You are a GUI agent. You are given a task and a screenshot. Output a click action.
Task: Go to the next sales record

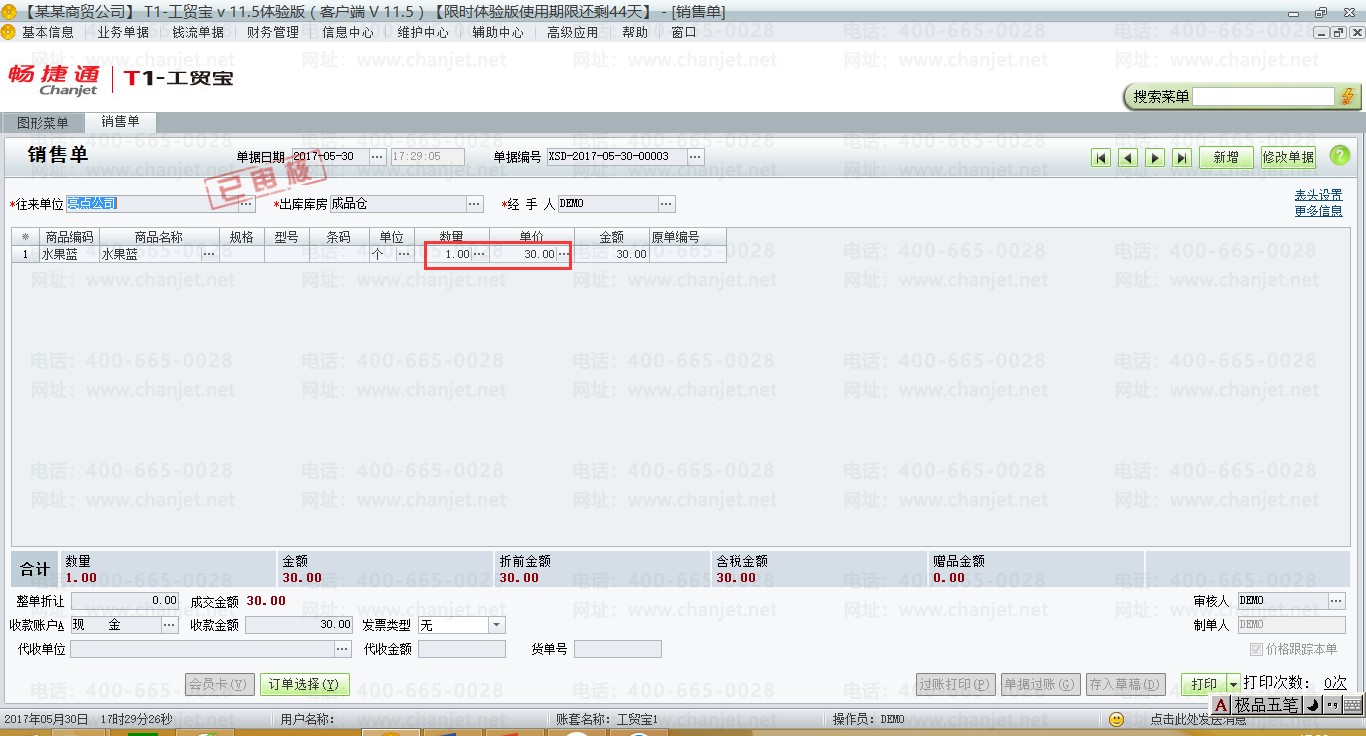[1155, 157]
